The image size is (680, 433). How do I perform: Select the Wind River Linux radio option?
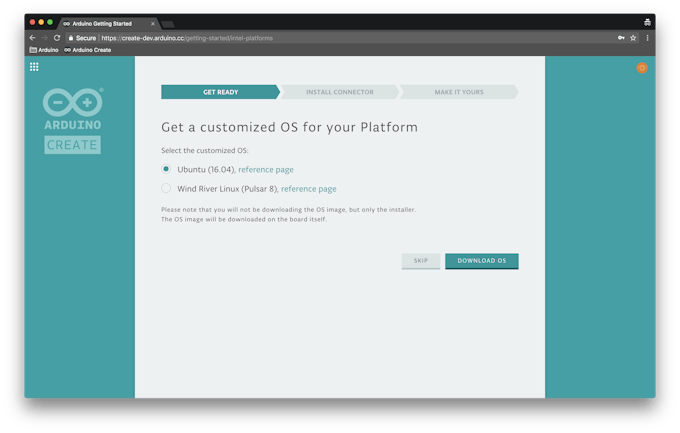click(x=166, y=188)
